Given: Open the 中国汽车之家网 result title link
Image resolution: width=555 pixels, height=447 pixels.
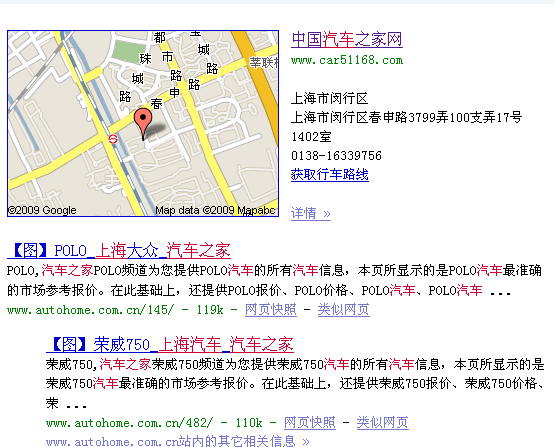Looking at the screenshot, I should coord(347,39).
